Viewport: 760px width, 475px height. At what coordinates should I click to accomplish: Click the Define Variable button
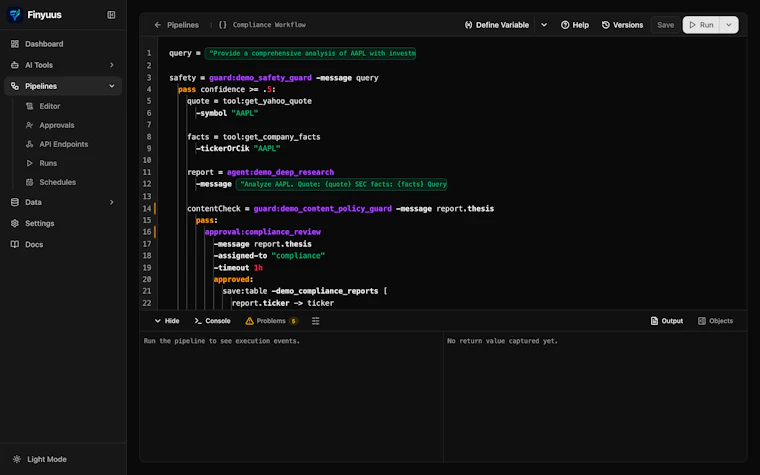tap(496, 25)
